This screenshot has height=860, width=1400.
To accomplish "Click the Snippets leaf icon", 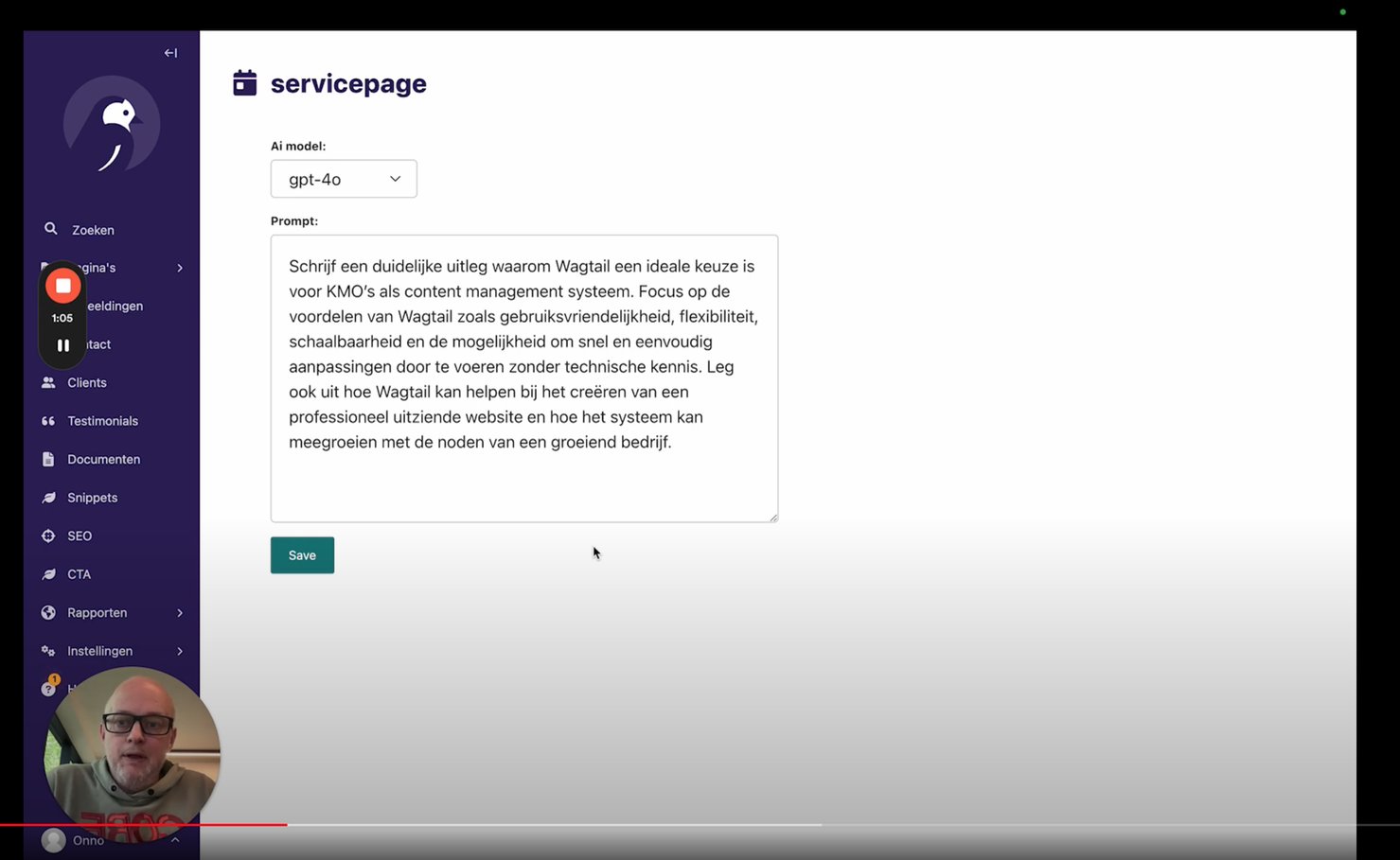I will point(48,498).
